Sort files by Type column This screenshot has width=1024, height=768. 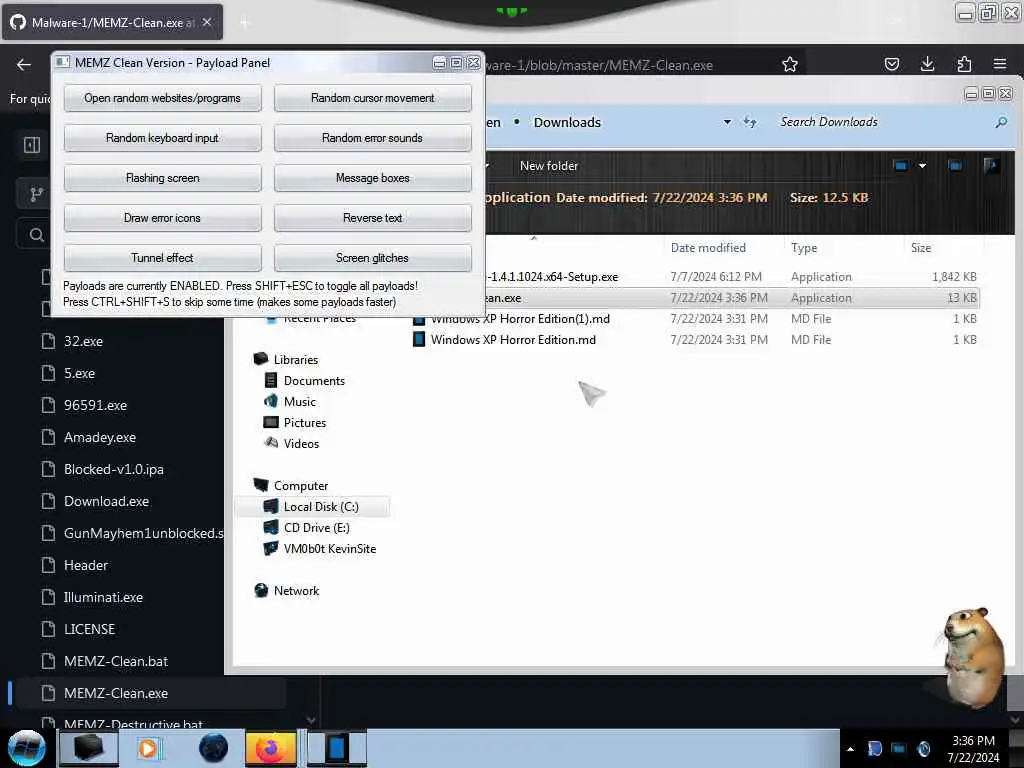804,248
